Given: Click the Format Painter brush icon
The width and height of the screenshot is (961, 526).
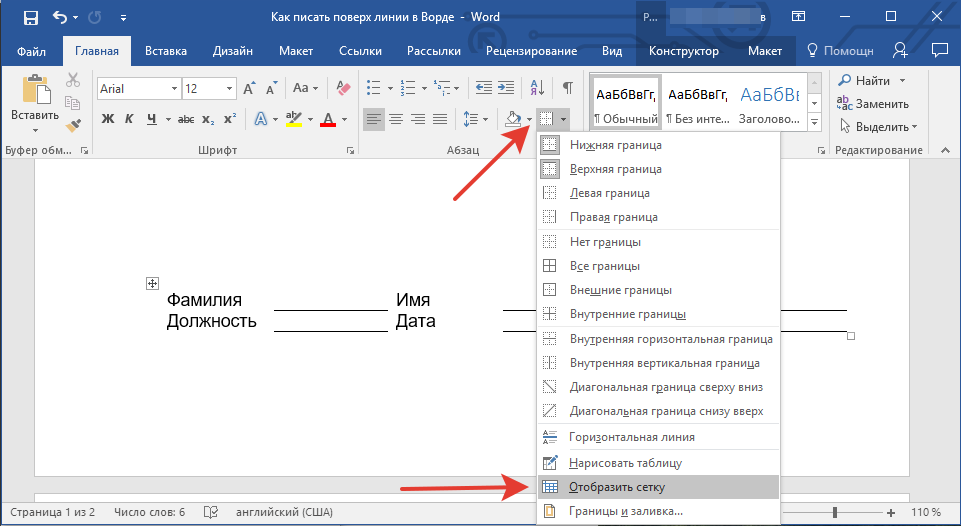Looking at the screenshot, I should click(73, 124).
